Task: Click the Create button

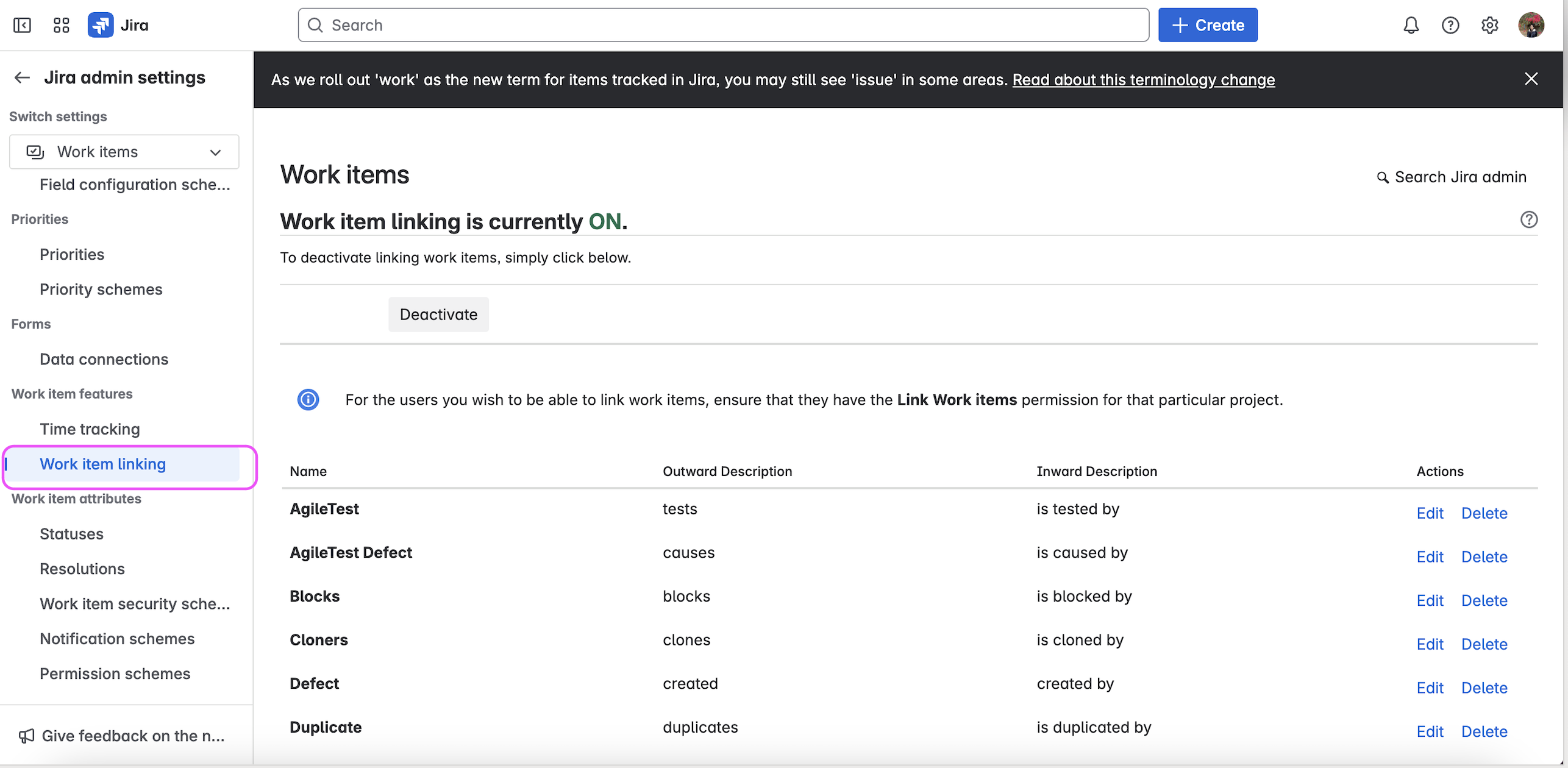Action: (1207, 25)
